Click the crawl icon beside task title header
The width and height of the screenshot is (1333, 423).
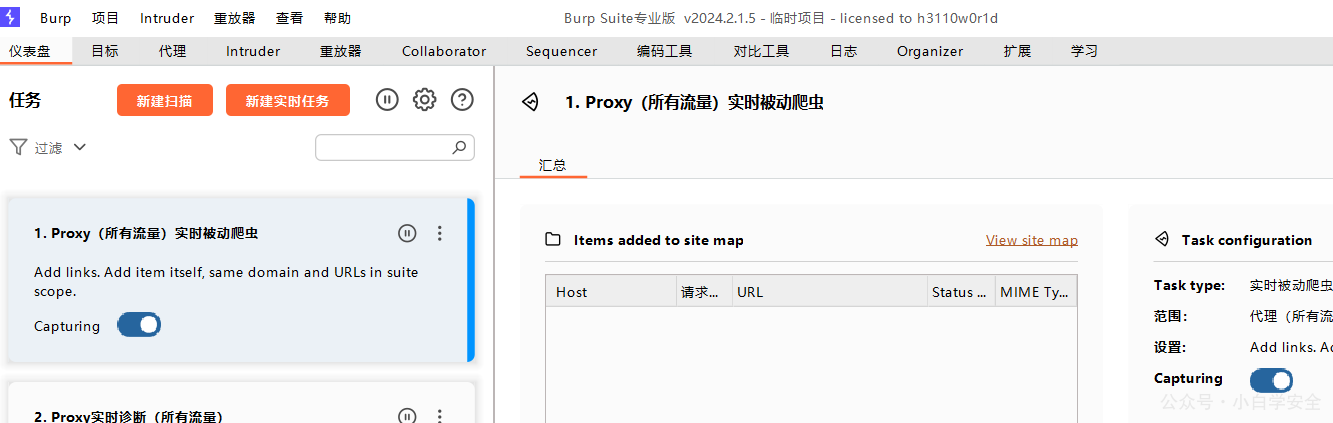click(x=531, y=102)
